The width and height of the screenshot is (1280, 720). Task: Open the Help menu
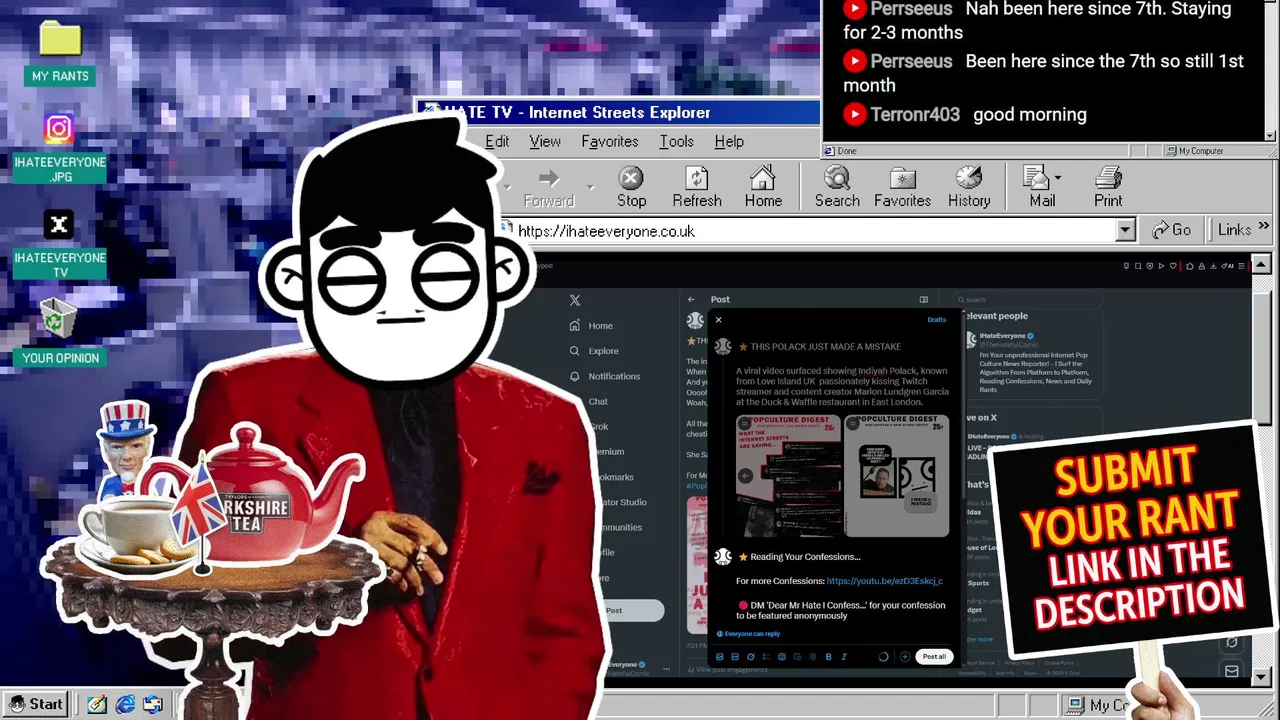pyautogui.click(x=729, y=142)
